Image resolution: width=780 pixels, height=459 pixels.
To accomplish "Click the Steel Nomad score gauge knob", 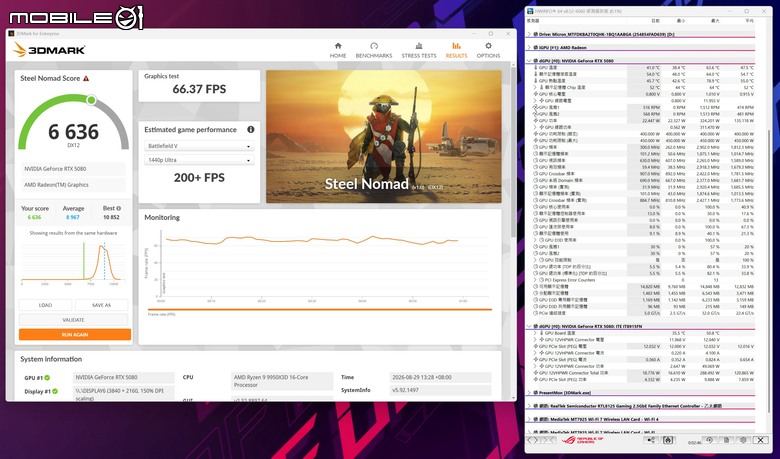I will [91, 100].
